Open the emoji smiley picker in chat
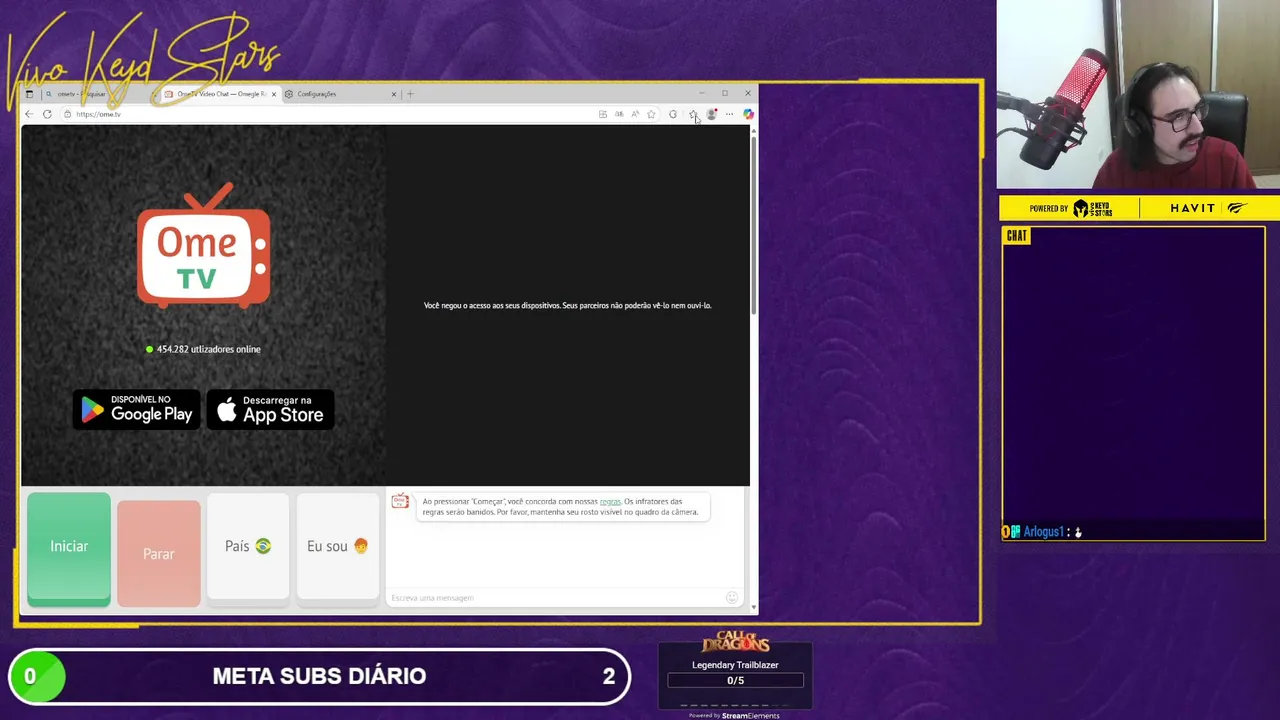Image resolution: width=1280 pixels, height=720 pixels. pos(732,597)
